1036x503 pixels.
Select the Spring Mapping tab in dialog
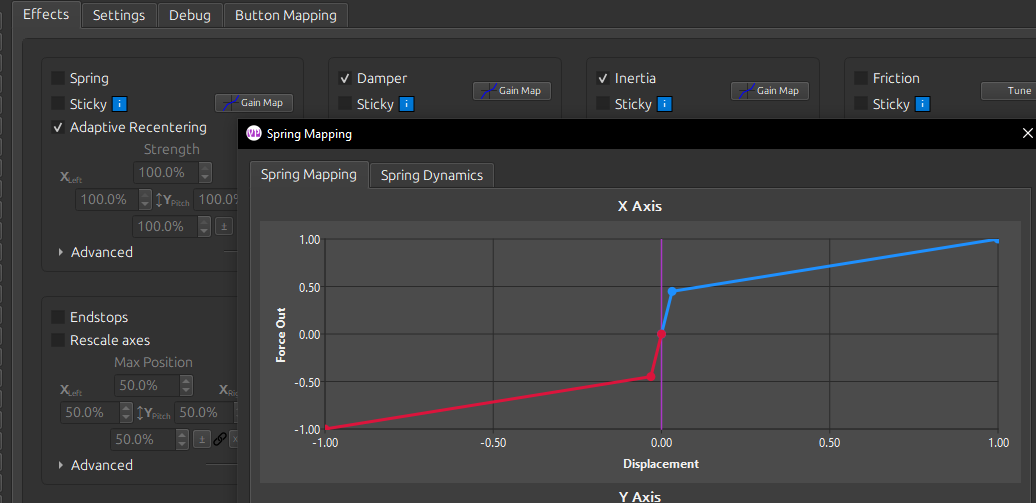tap(309, 174)
